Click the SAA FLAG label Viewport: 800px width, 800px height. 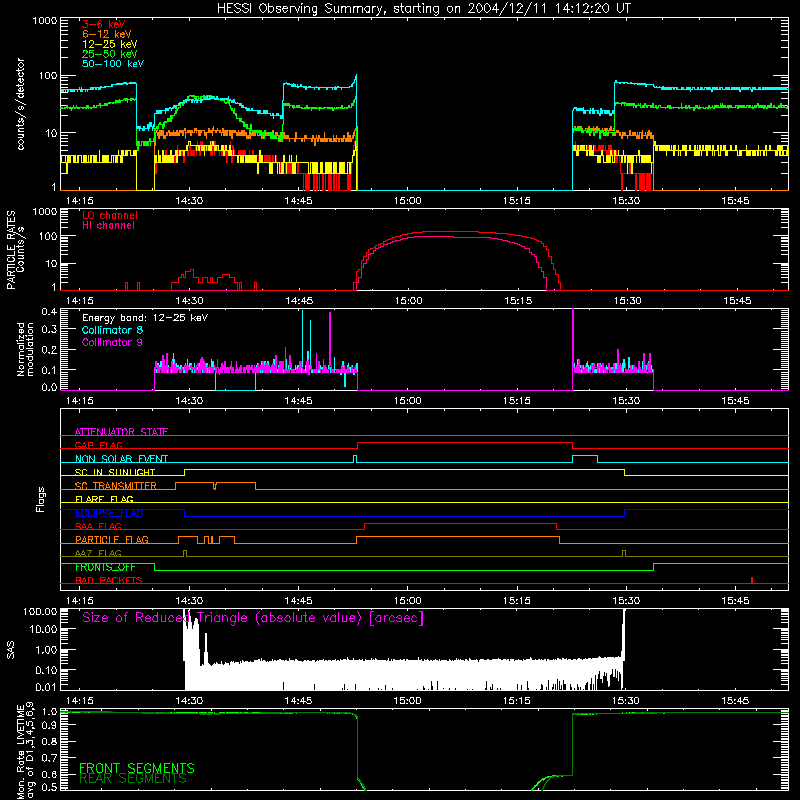point(98,526)
